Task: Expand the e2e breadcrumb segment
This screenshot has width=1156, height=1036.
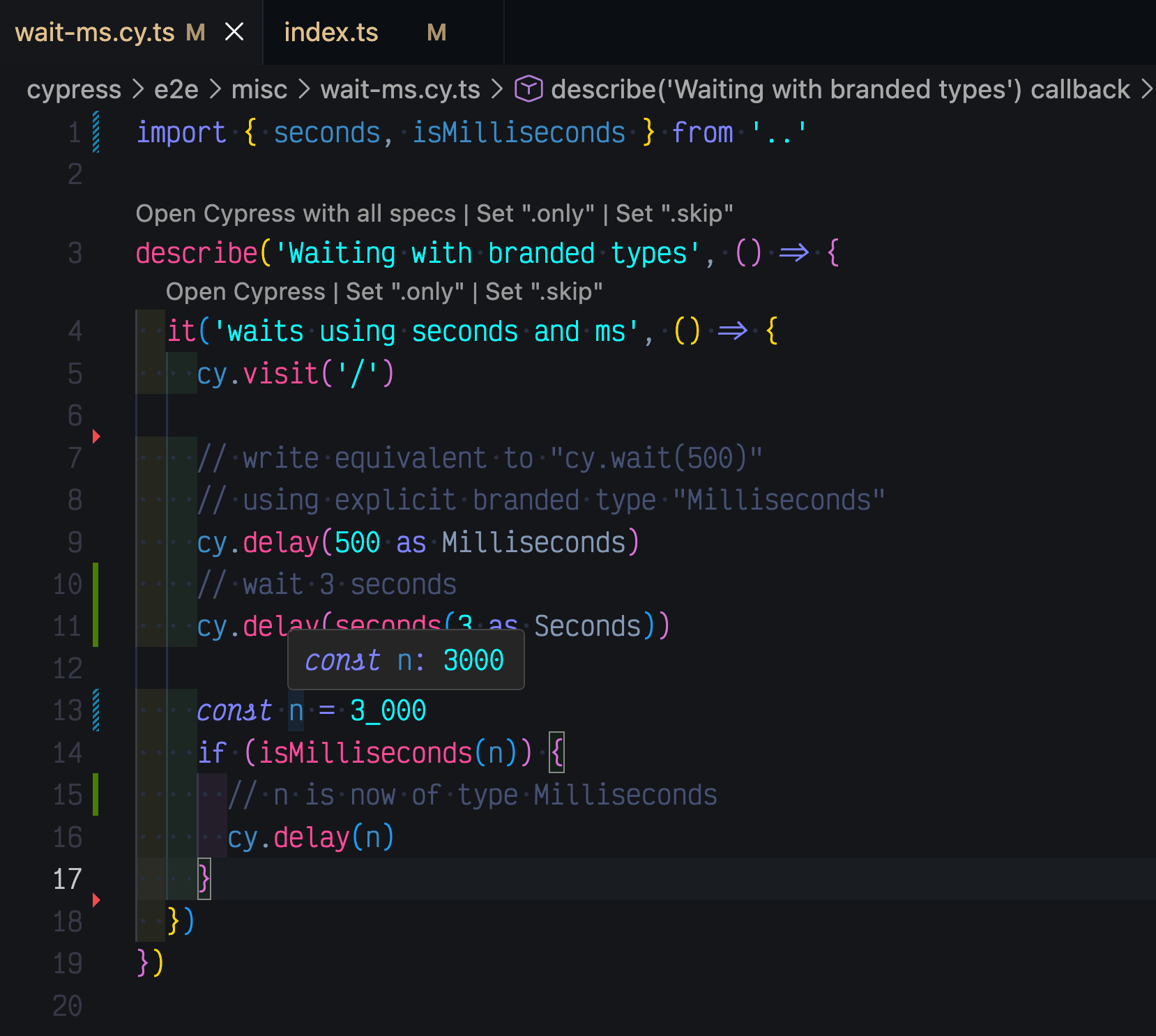Action: (x=176, y=89)
